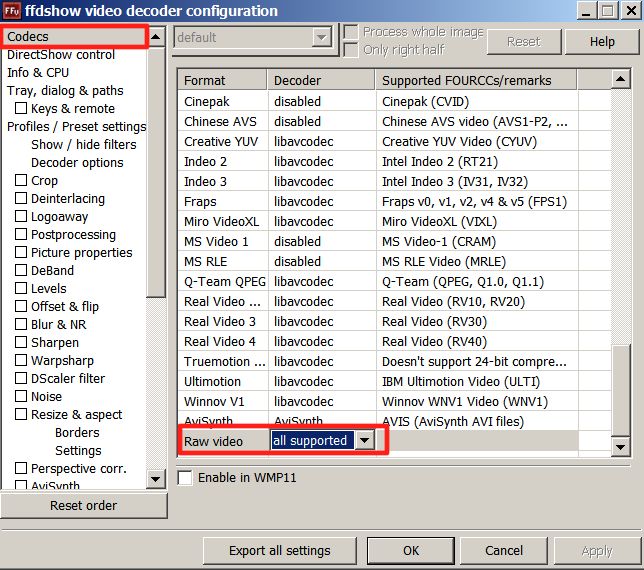Click the Raw video format cell

pyautogui.click(x=223, y=441)
